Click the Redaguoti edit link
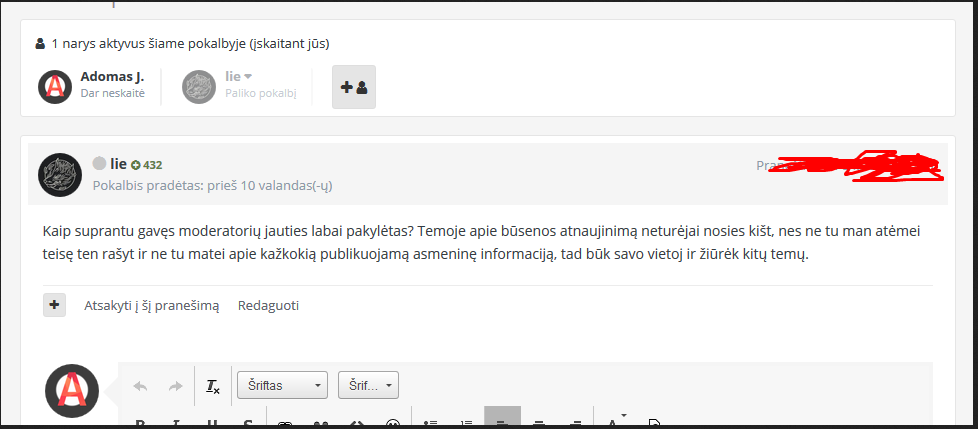The height and width of the screenshot is (429, 978). tap(268, 306)
